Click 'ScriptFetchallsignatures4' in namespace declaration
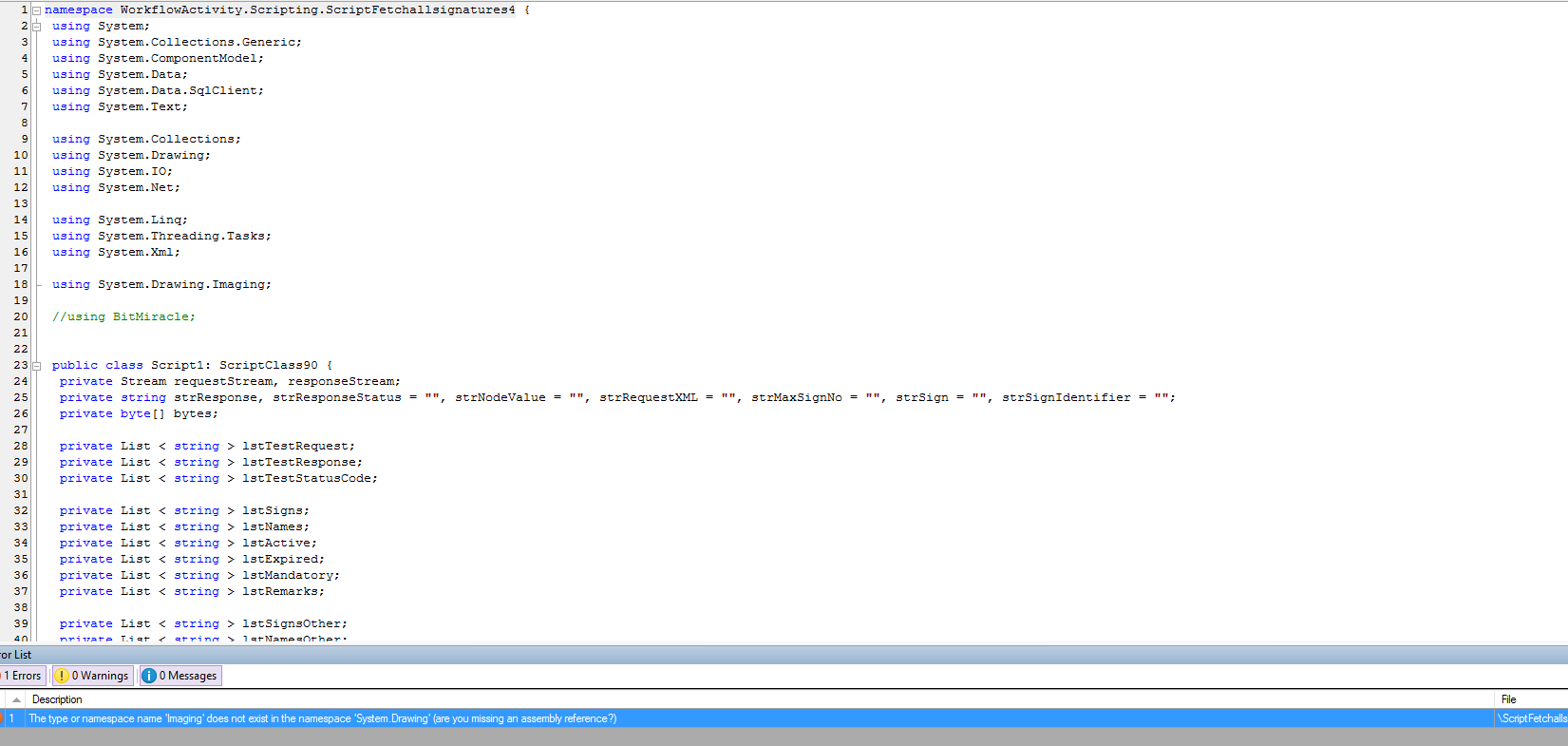1568x746 pixels. coord(421,10)
